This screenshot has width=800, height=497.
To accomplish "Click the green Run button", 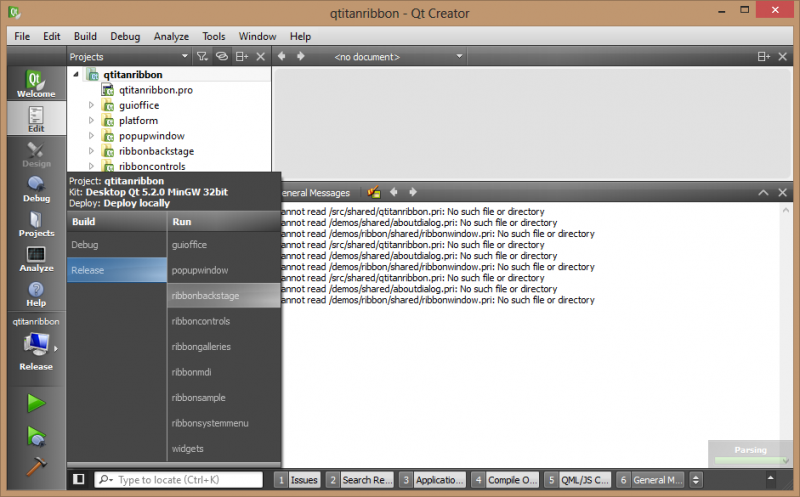I will point(36,403).
